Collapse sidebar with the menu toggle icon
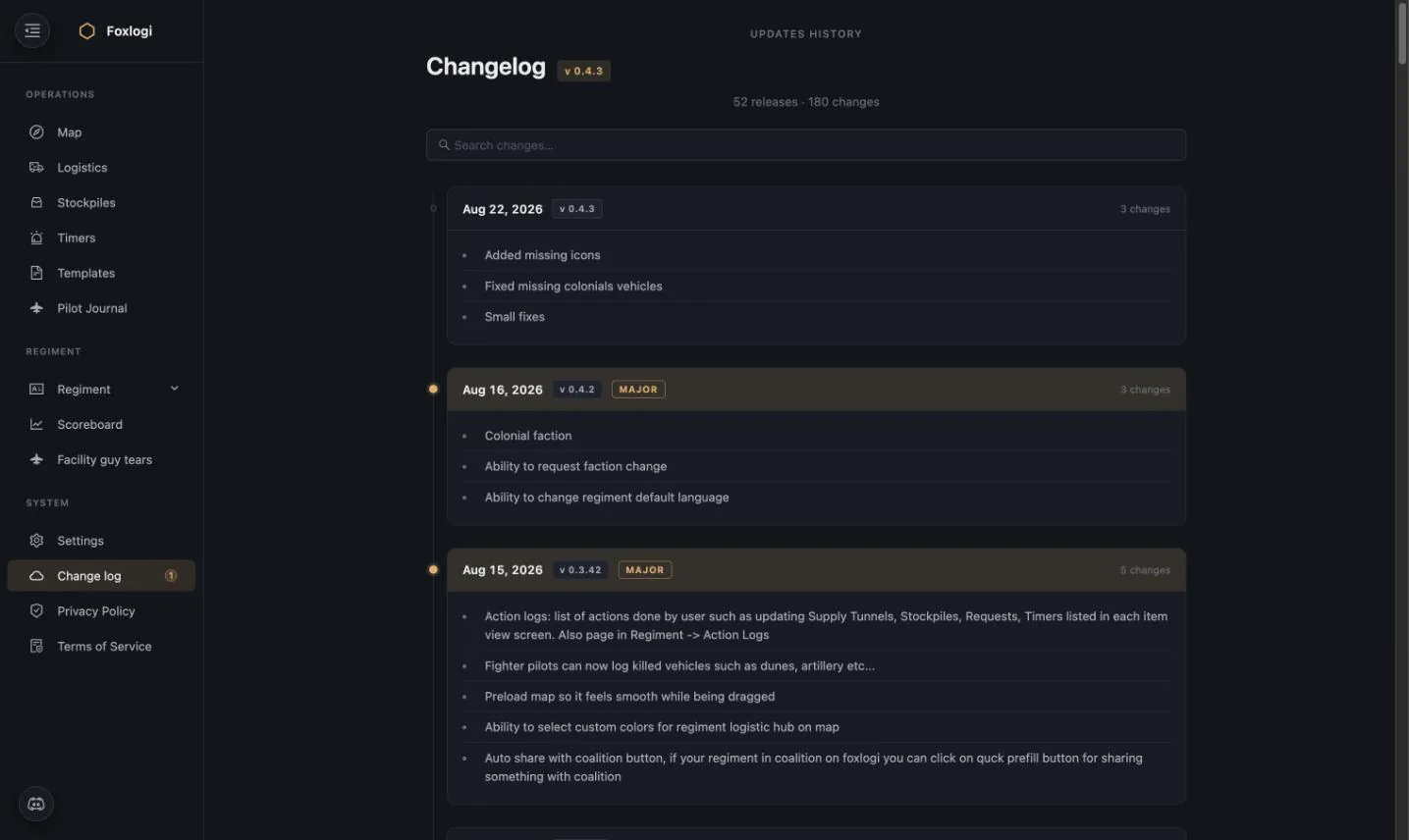 [32, 30]
